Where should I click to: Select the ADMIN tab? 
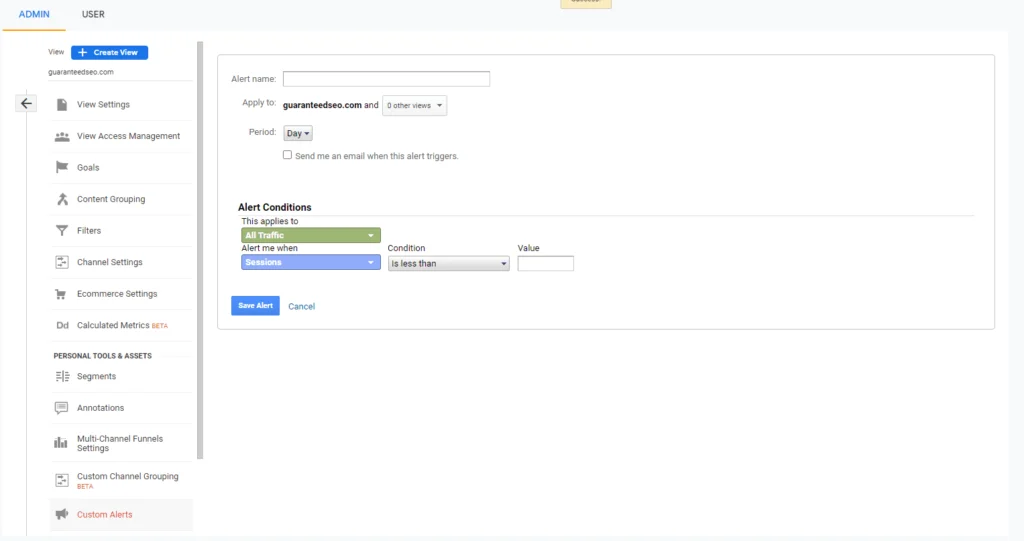(34, 14)
